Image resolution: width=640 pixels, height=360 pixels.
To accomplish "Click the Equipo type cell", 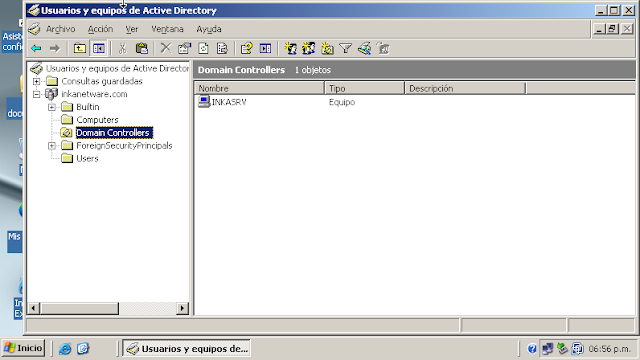I will pos(342,102).
